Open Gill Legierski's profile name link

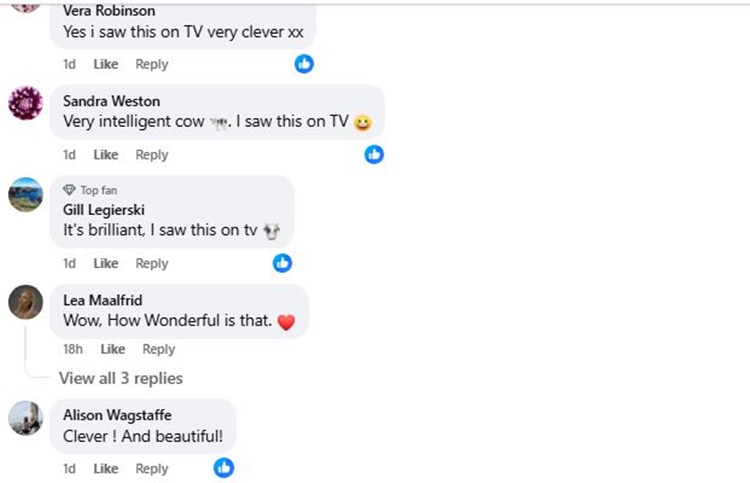[x=105, y=209]
